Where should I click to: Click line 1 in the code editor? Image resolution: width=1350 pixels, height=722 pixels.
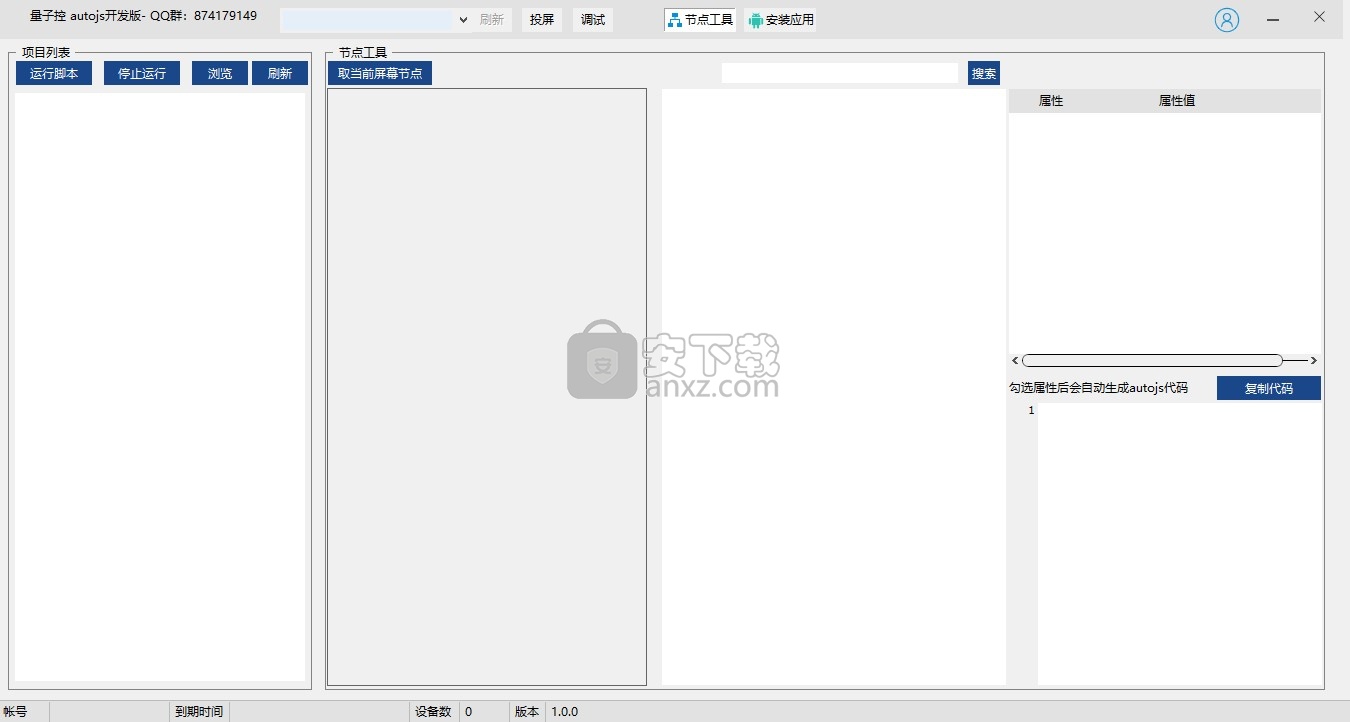1179,411
